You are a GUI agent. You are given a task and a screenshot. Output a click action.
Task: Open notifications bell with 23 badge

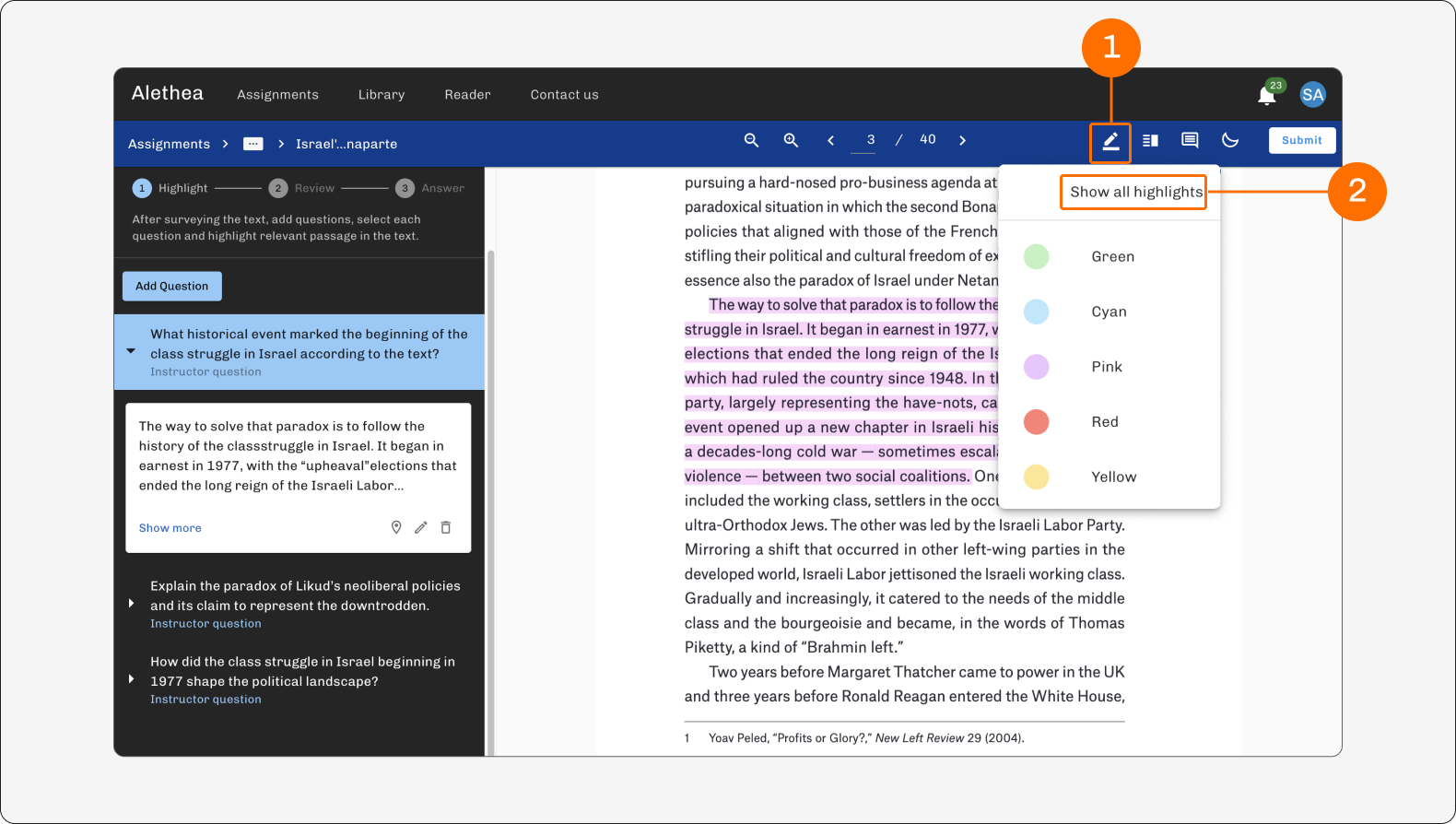tap(1268, 93)
